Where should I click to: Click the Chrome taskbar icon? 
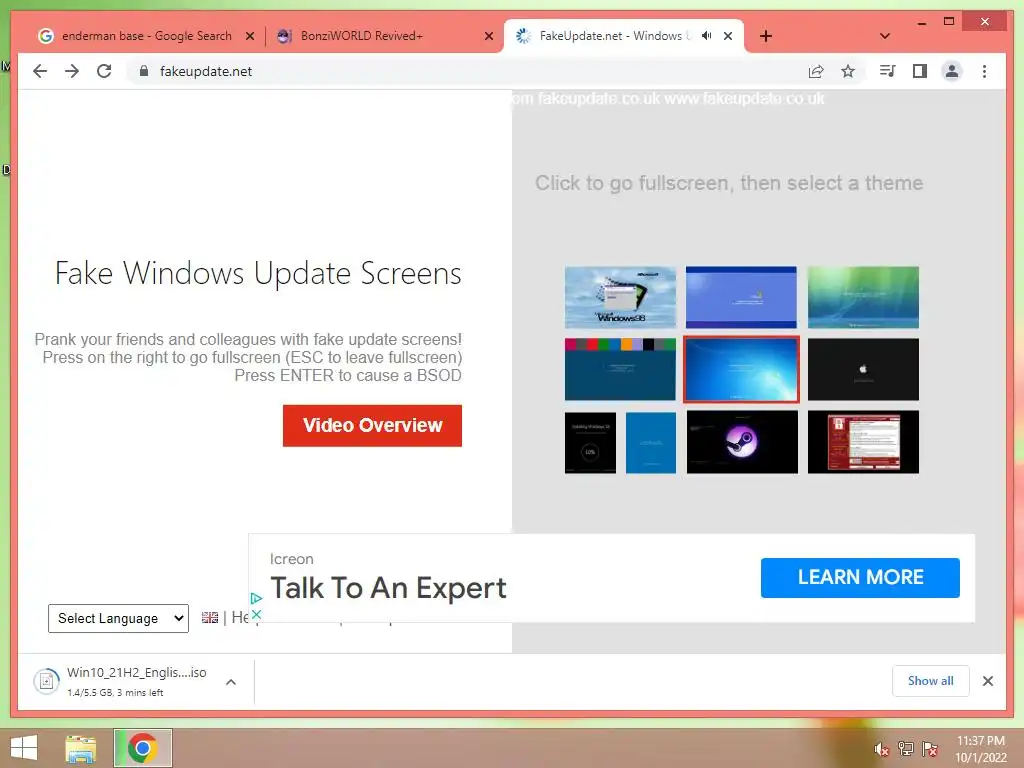coord(142,748)
